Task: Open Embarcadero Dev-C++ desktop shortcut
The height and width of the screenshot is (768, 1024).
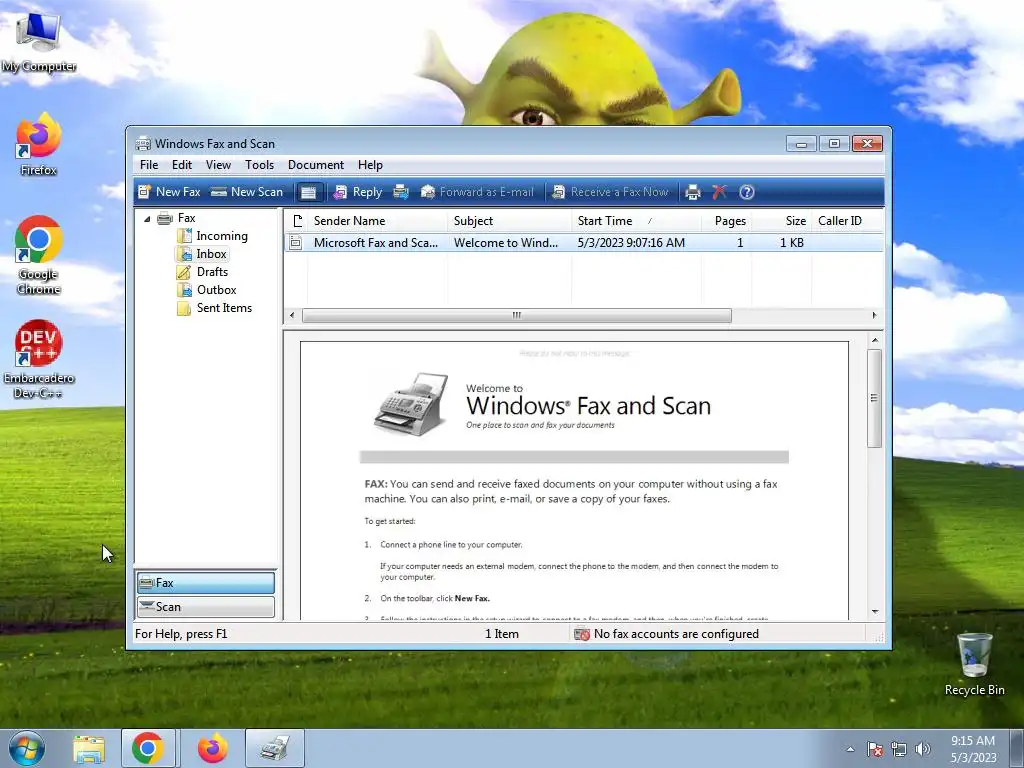Action: click(39, 359)
